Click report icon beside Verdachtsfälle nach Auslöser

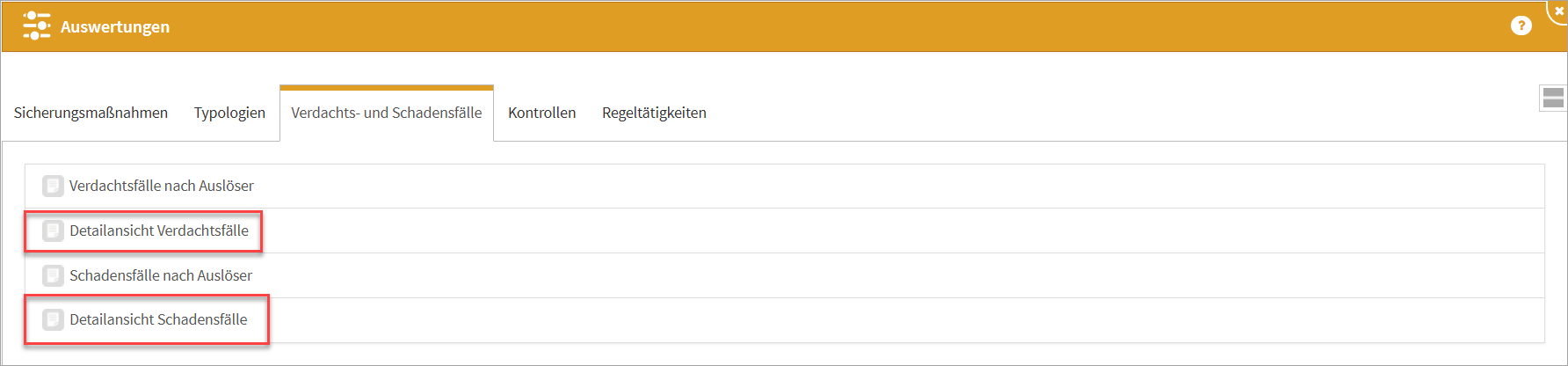click(53, 186)
